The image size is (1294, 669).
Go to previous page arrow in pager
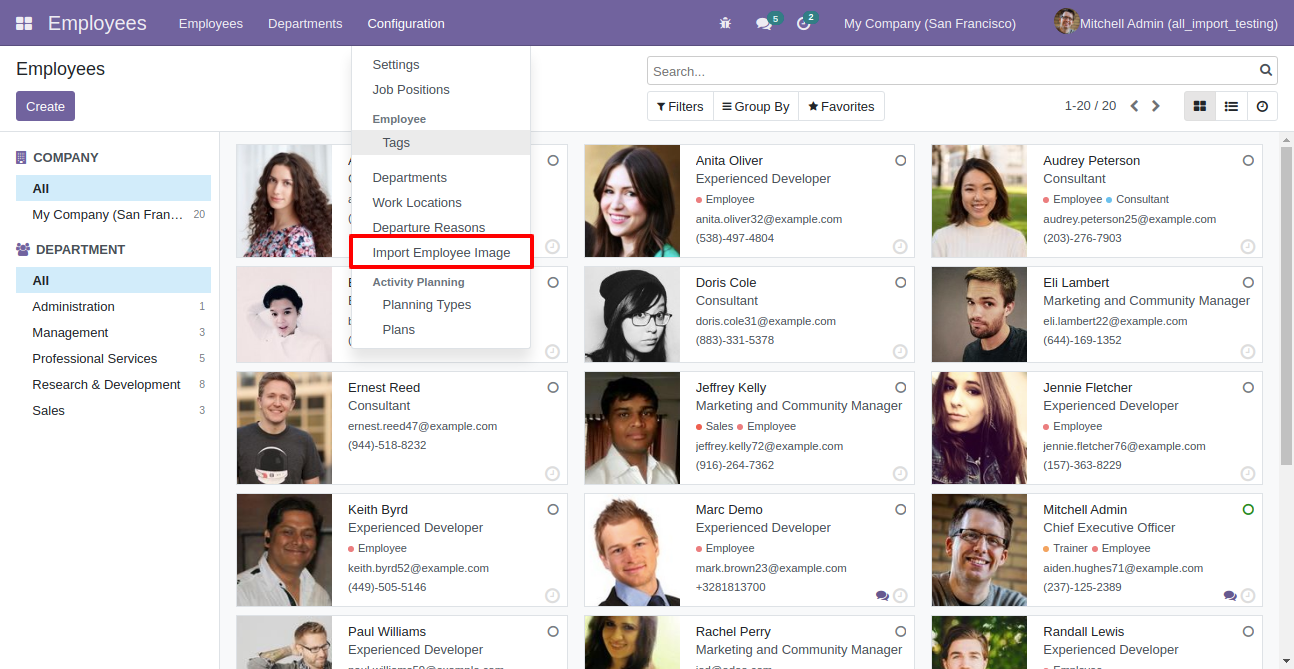[x=1134, y=106]
